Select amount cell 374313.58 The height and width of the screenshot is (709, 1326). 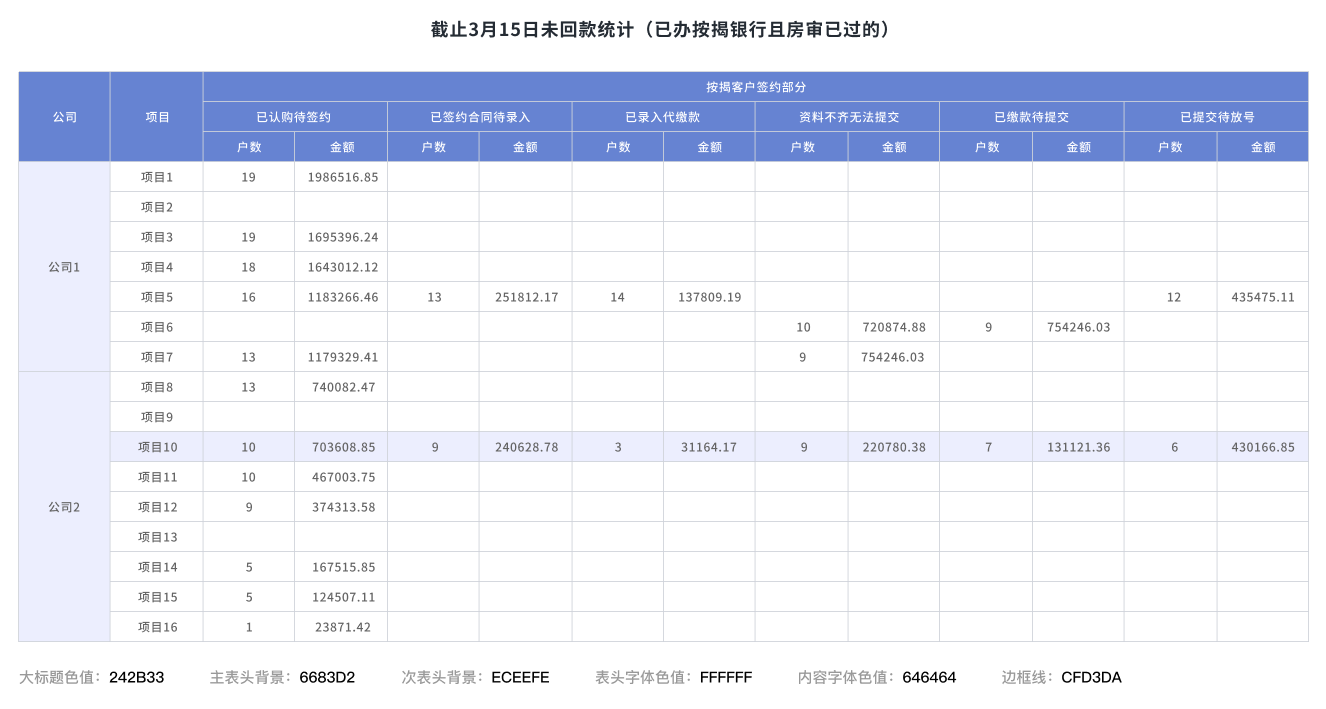(x=341, y=507)
